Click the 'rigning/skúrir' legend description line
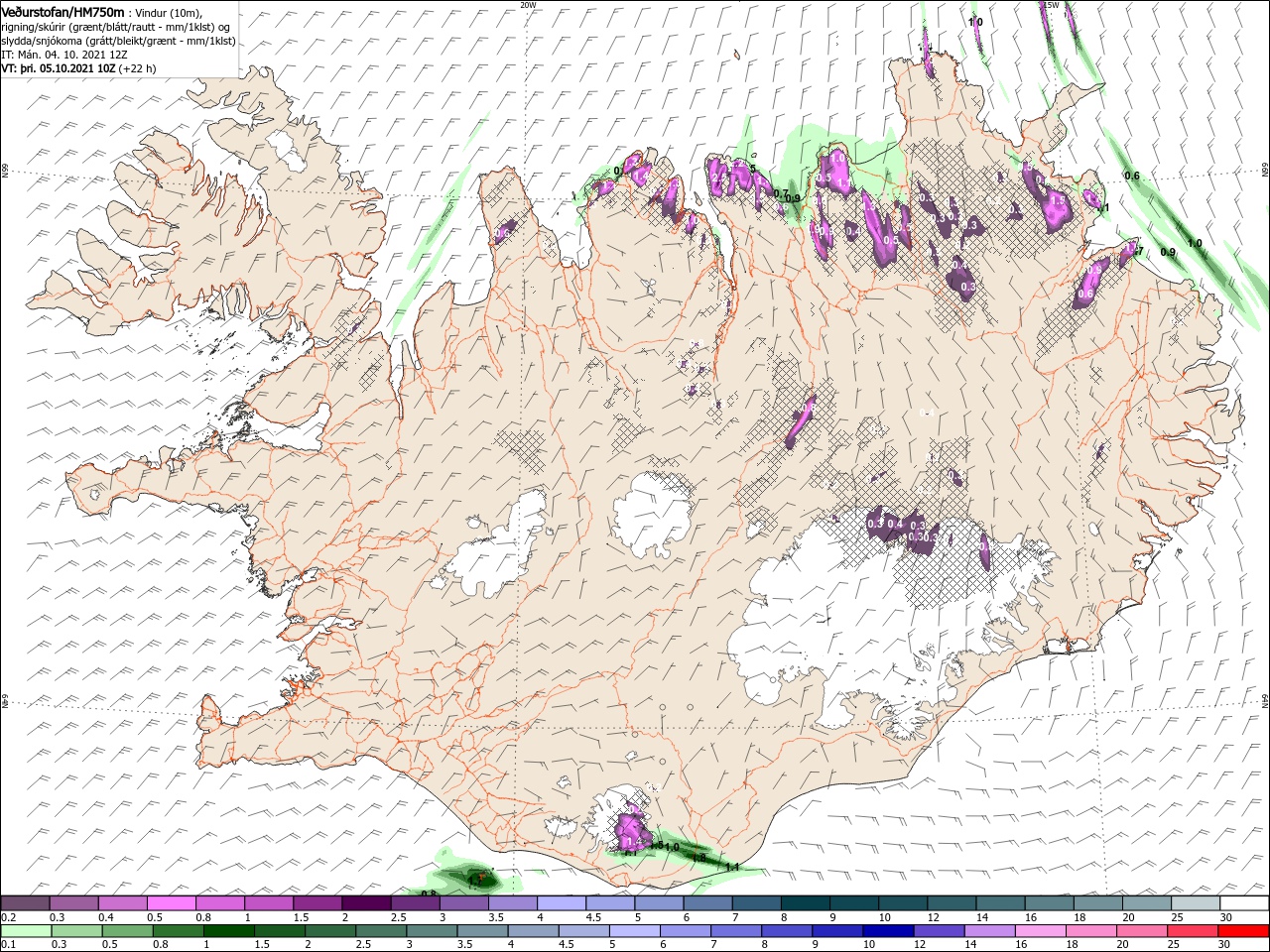Screen dimensions: 1270x952 116,27
